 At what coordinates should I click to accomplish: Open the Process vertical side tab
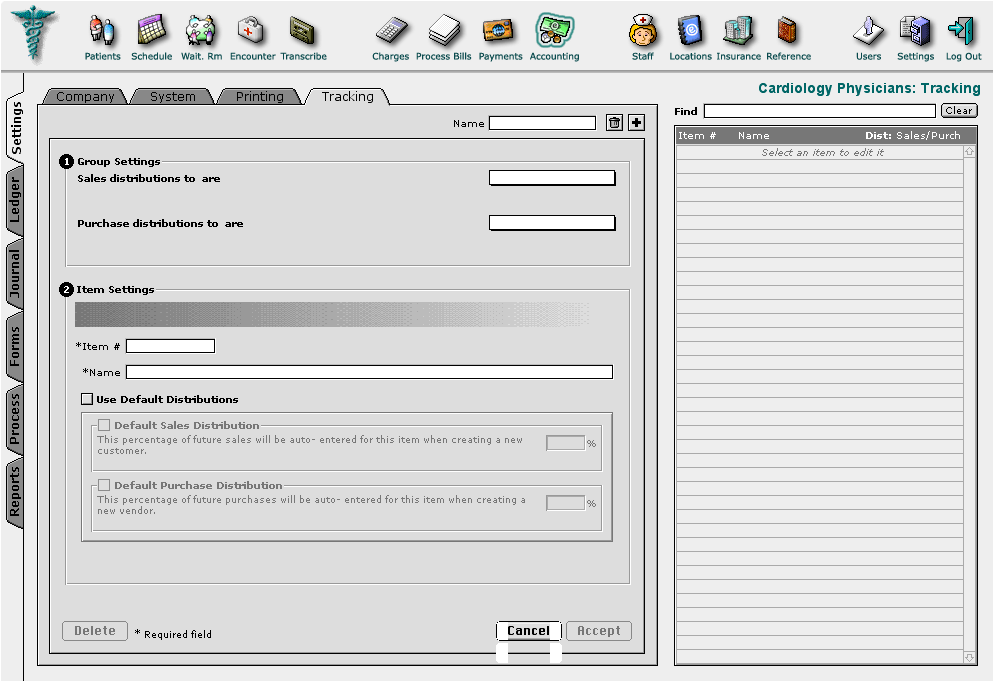pos(15,419)
